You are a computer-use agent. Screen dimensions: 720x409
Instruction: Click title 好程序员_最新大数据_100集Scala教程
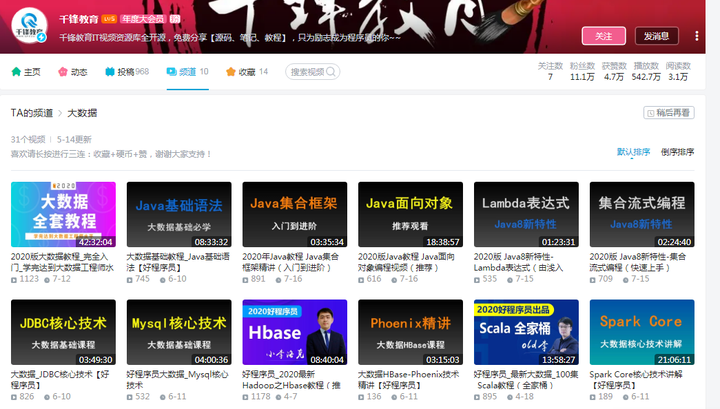[526, 380]
